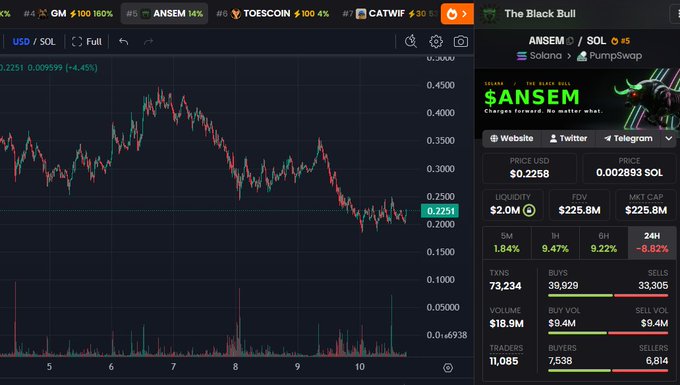Click the #5 trending rank badge
This screenshot has width=680, height=385.
pyautogui.click(x=620, y=41)
